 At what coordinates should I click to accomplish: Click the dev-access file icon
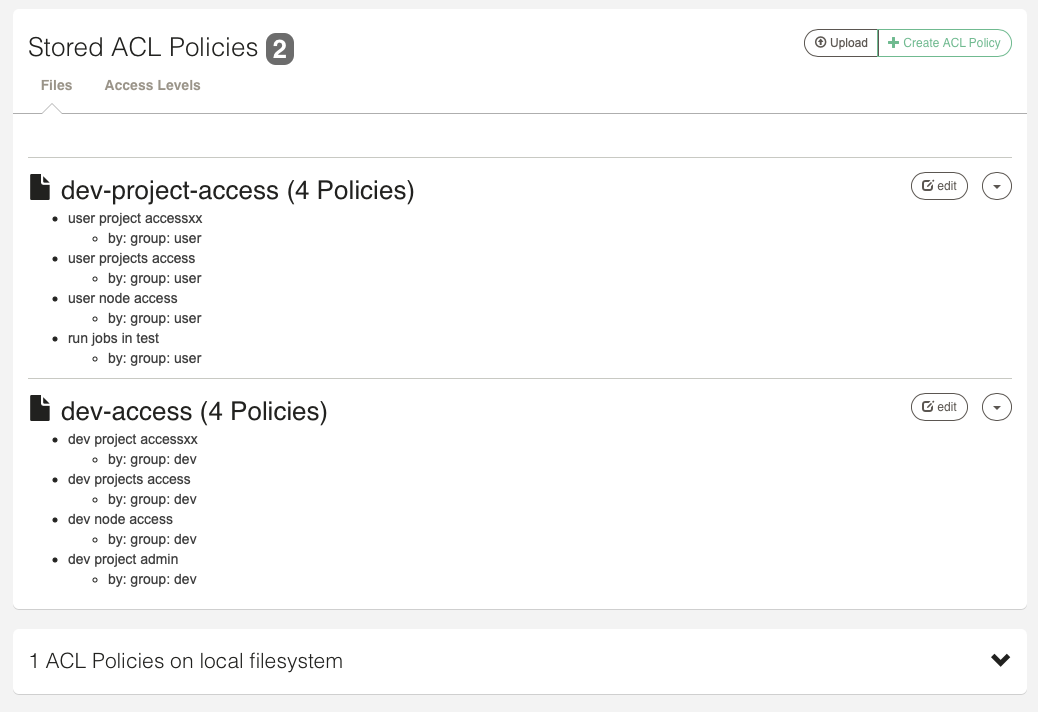[x=40, y=408]
